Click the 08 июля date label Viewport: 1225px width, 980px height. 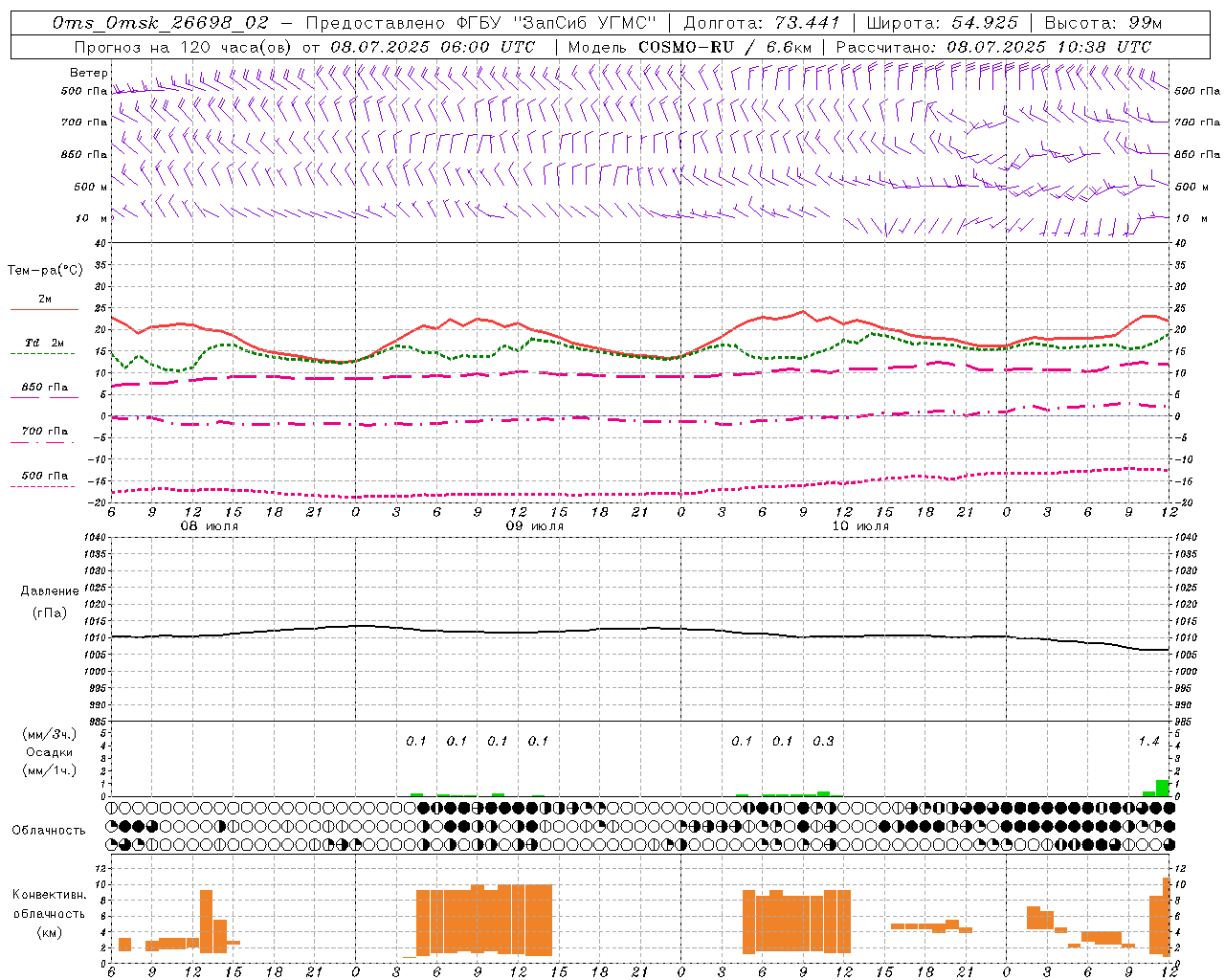[210, 526]
